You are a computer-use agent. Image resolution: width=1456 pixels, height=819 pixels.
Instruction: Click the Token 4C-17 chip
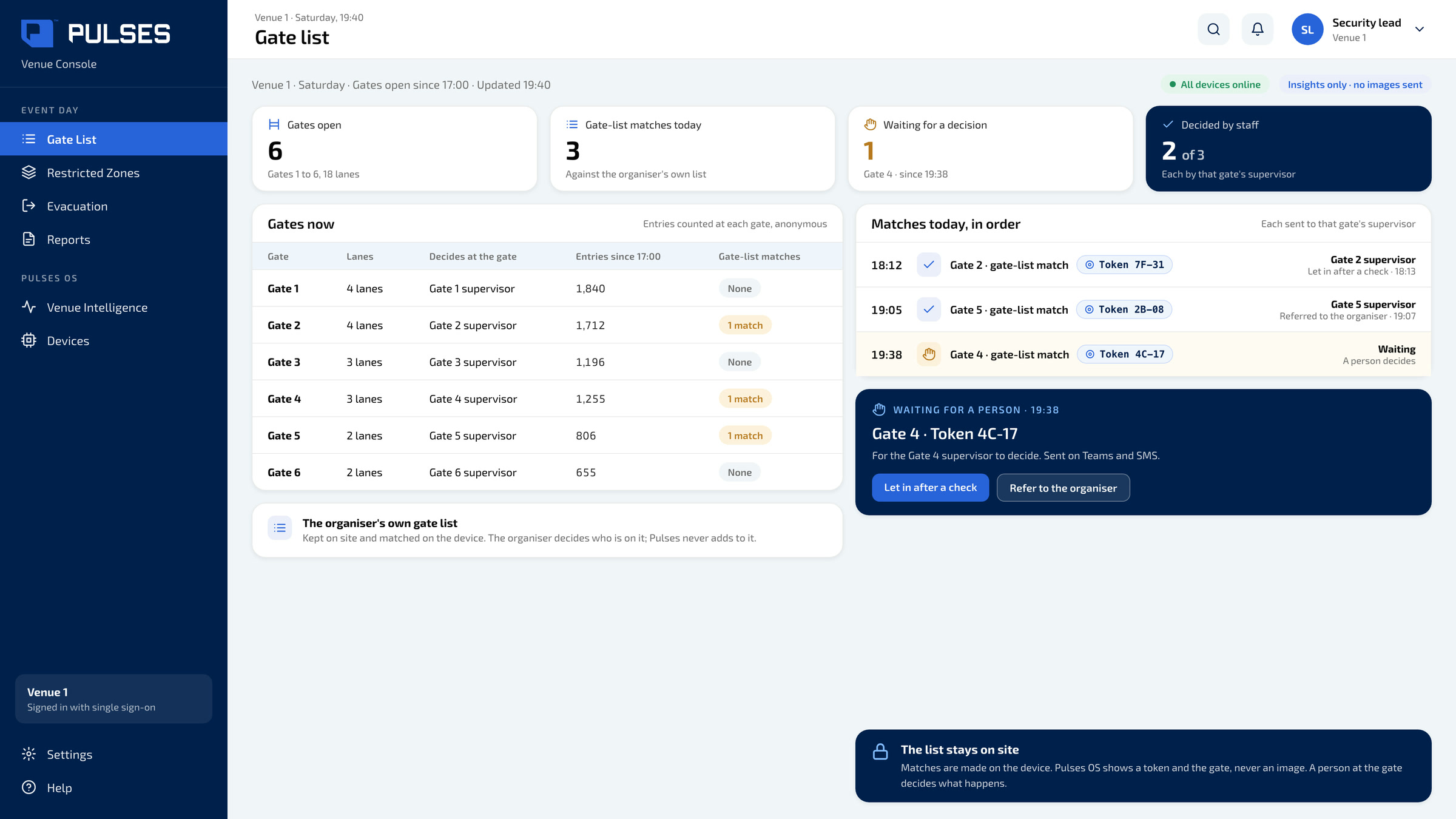click(1125, 354)
